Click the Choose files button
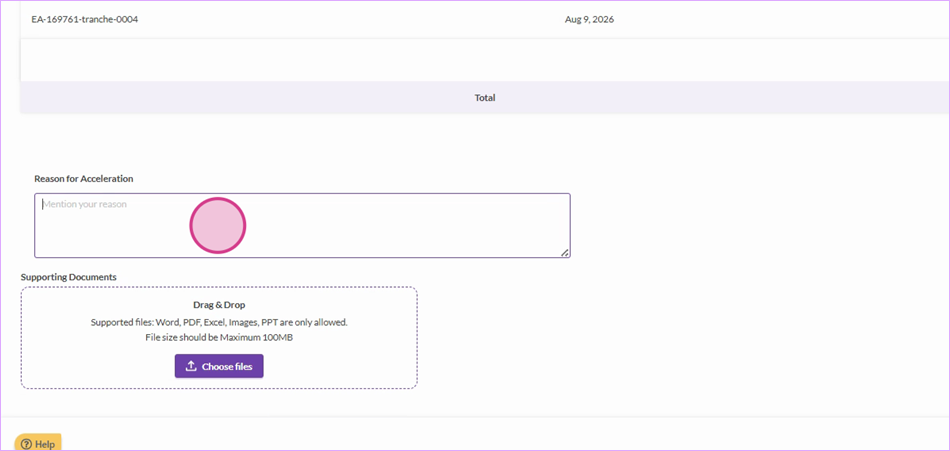950x451 pixels. tap(219, 366)
